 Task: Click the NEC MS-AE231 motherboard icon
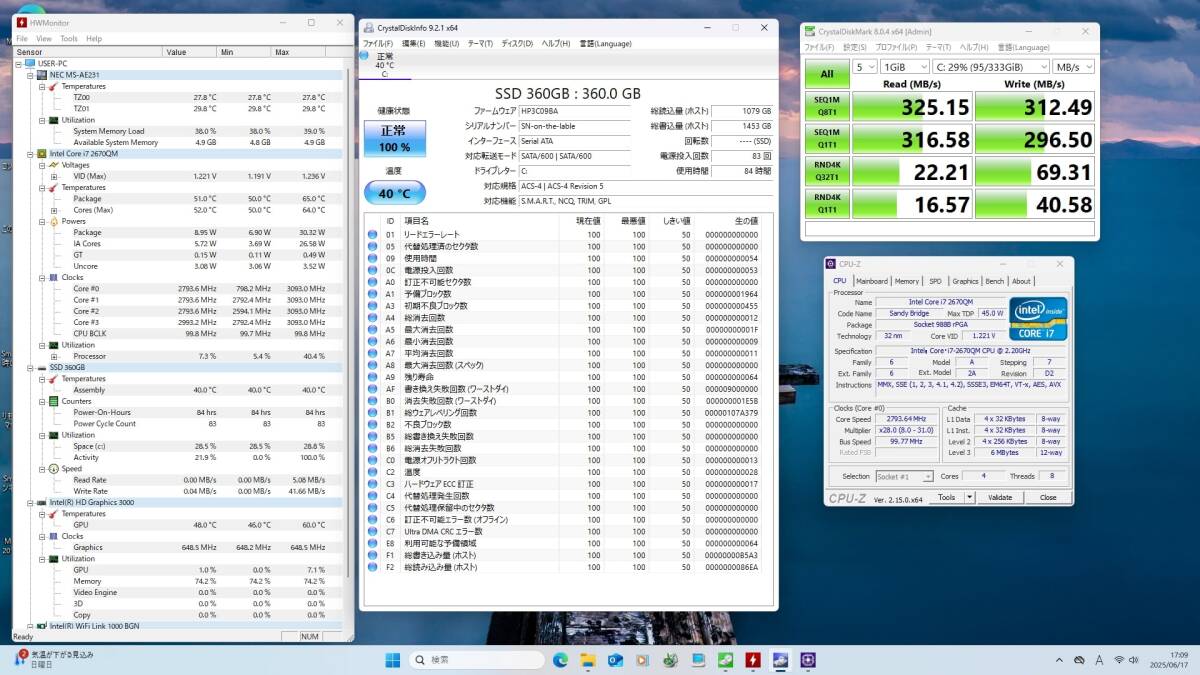pyautogui.click(x=41, y=74)
